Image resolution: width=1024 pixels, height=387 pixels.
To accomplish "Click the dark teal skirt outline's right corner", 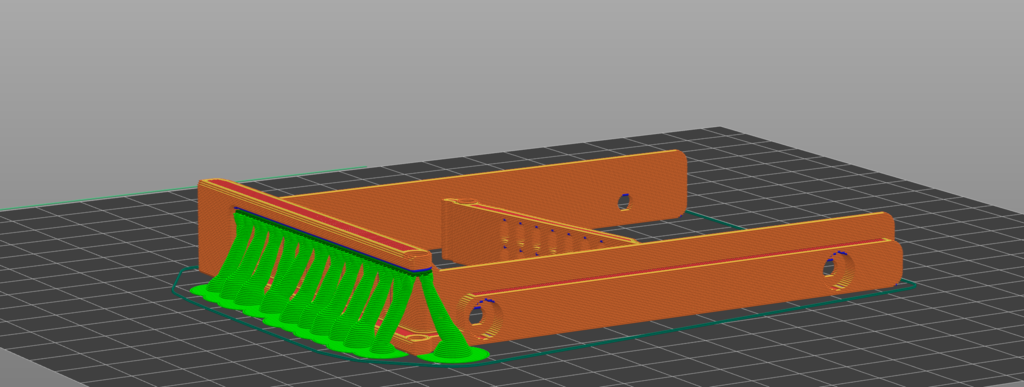I will (x=912, y=285).
